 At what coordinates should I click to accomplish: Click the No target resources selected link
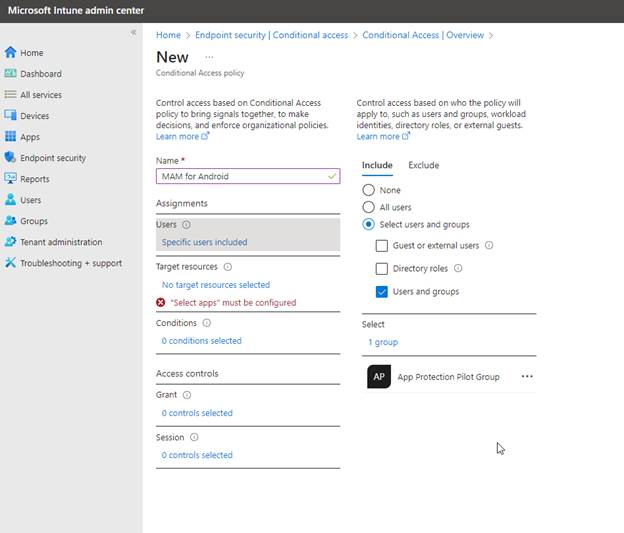215,285
